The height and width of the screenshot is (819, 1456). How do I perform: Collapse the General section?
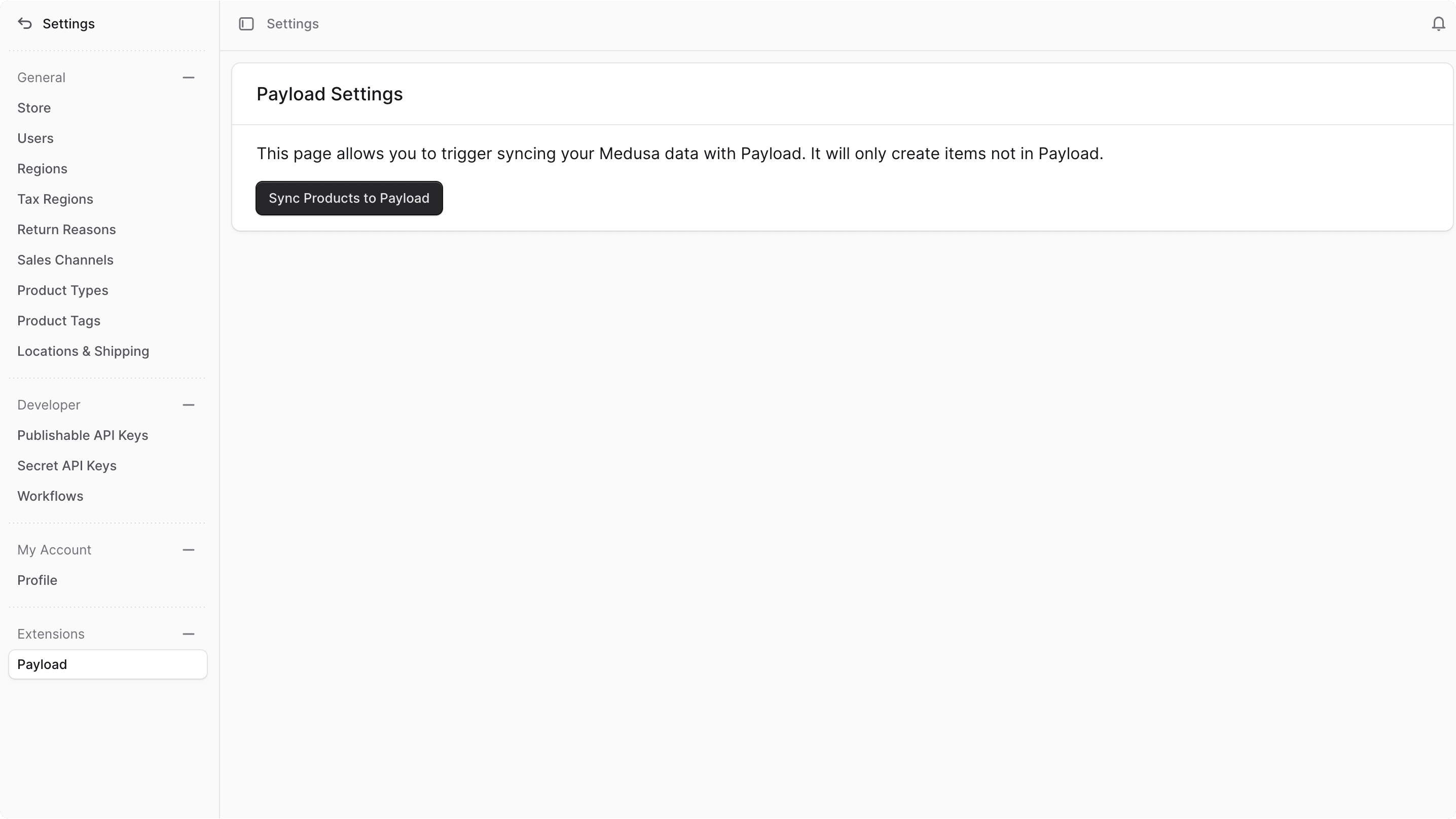coord(189,78)
